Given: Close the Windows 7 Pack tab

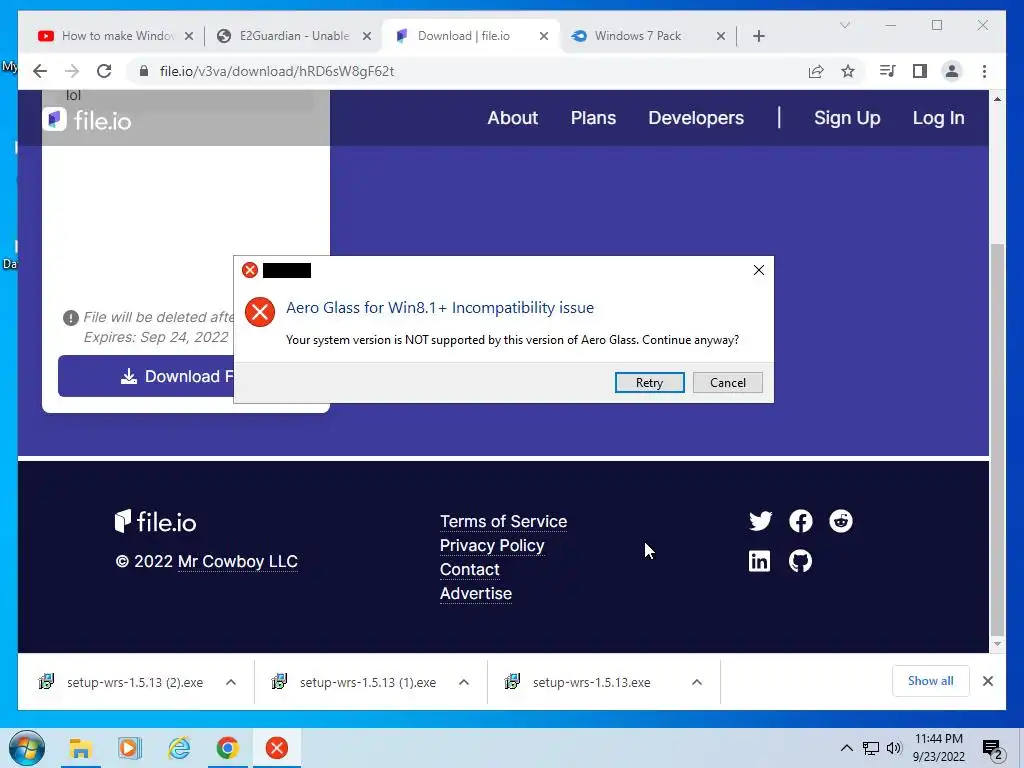Looking at the screenshot, I should (720, 36).
